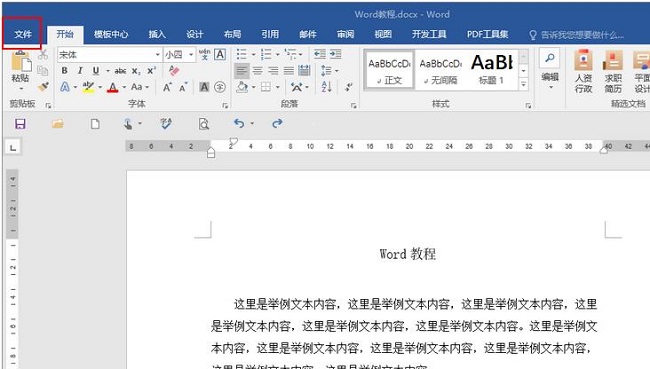The height and width of the screenshot is (369, 650).
Task: Toggle strikethrough abc formatting
Action: pyautogui.click(x=120, y=71)
